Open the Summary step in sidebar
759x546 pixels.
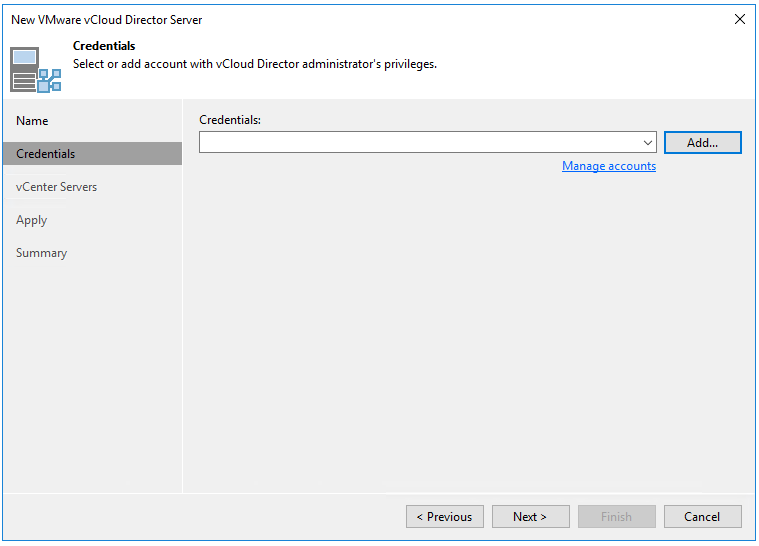click(42, 253)
